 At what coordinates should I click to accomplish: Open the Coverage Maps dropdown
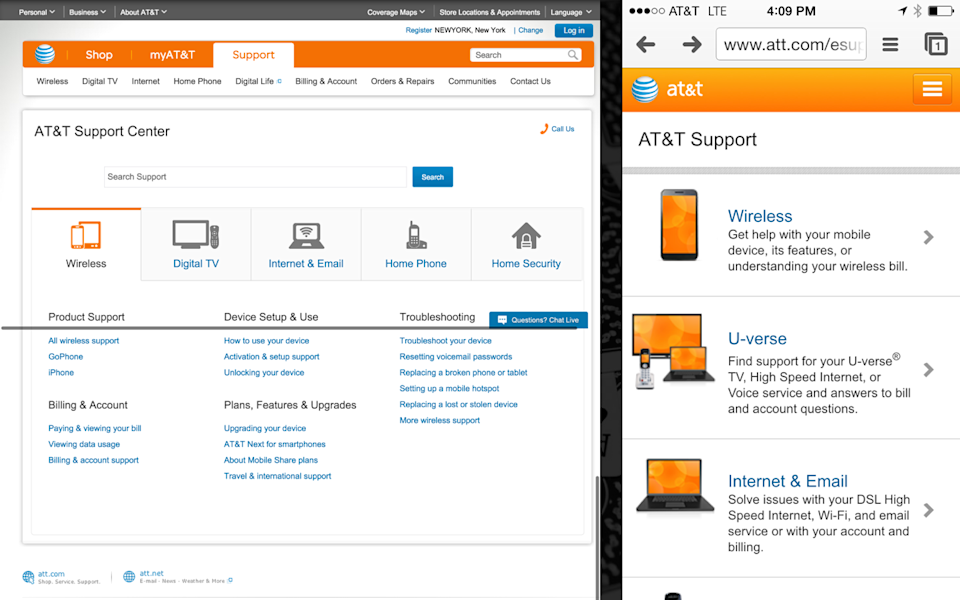click(x=396, y=12)
